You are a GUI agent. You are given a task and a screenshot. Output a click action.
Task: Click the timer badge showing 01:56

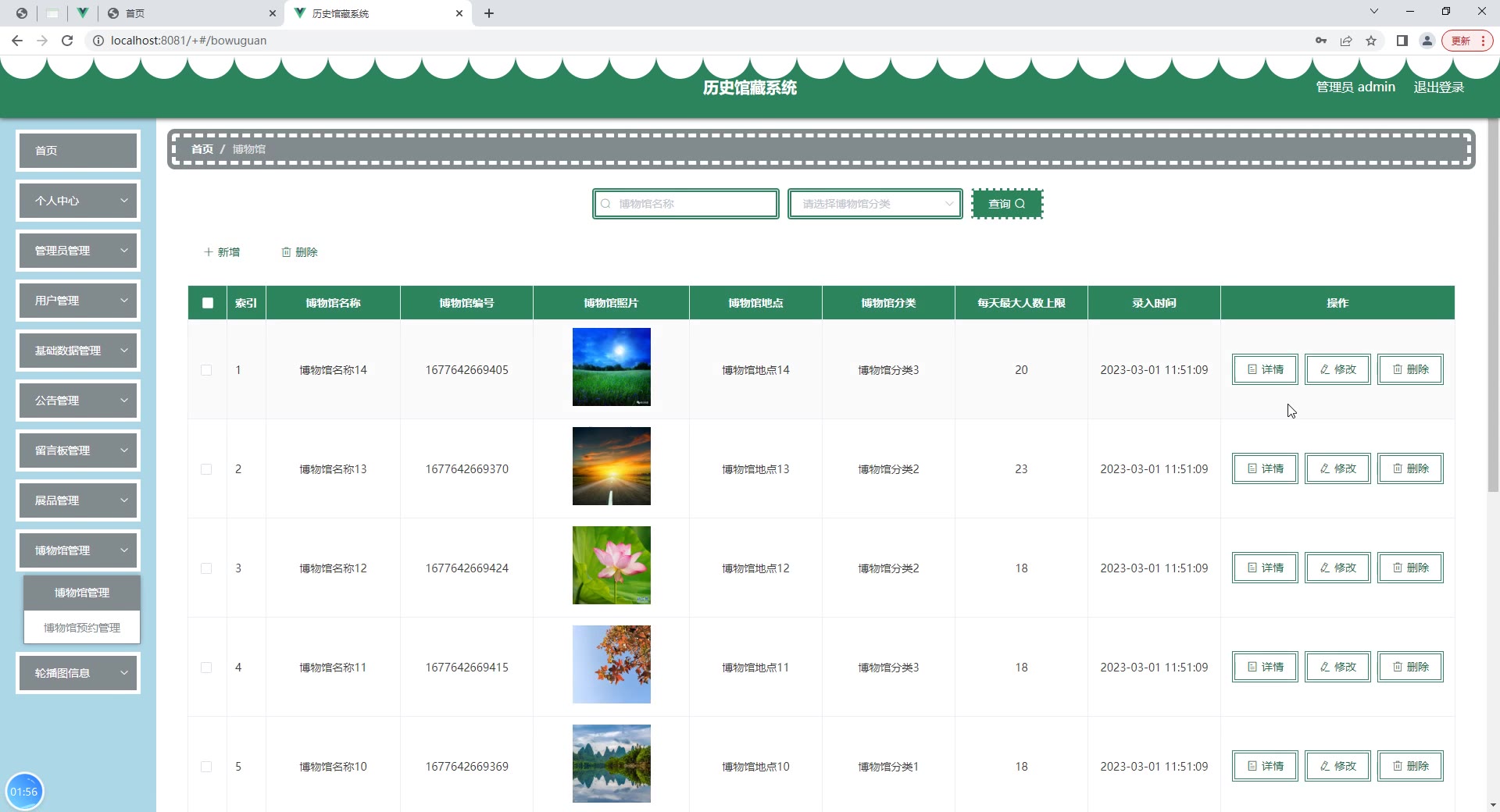tap(24, 792)
